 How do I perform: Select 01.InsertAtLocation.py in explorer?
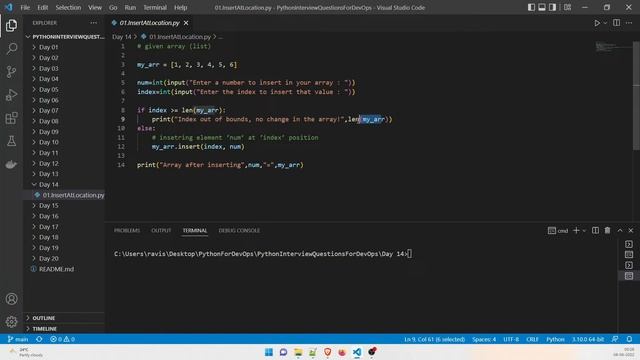point(64,195)
